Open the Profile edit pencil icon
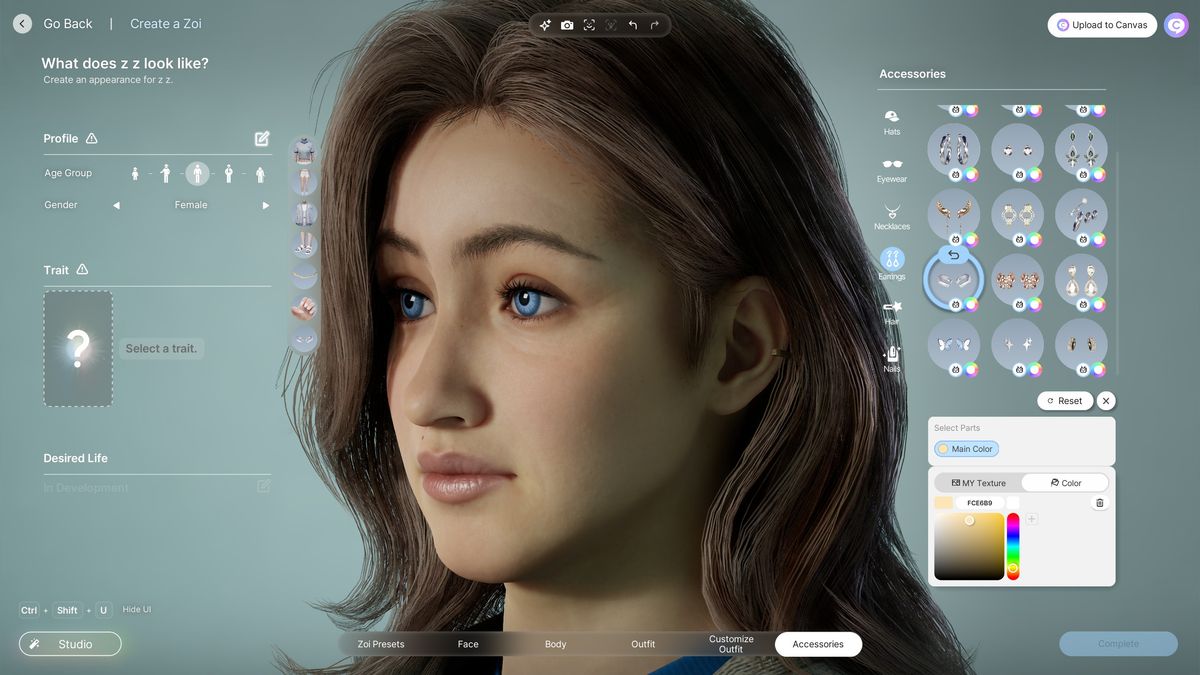The width and height of the screenshot is (1200, 675). [262, 138]
